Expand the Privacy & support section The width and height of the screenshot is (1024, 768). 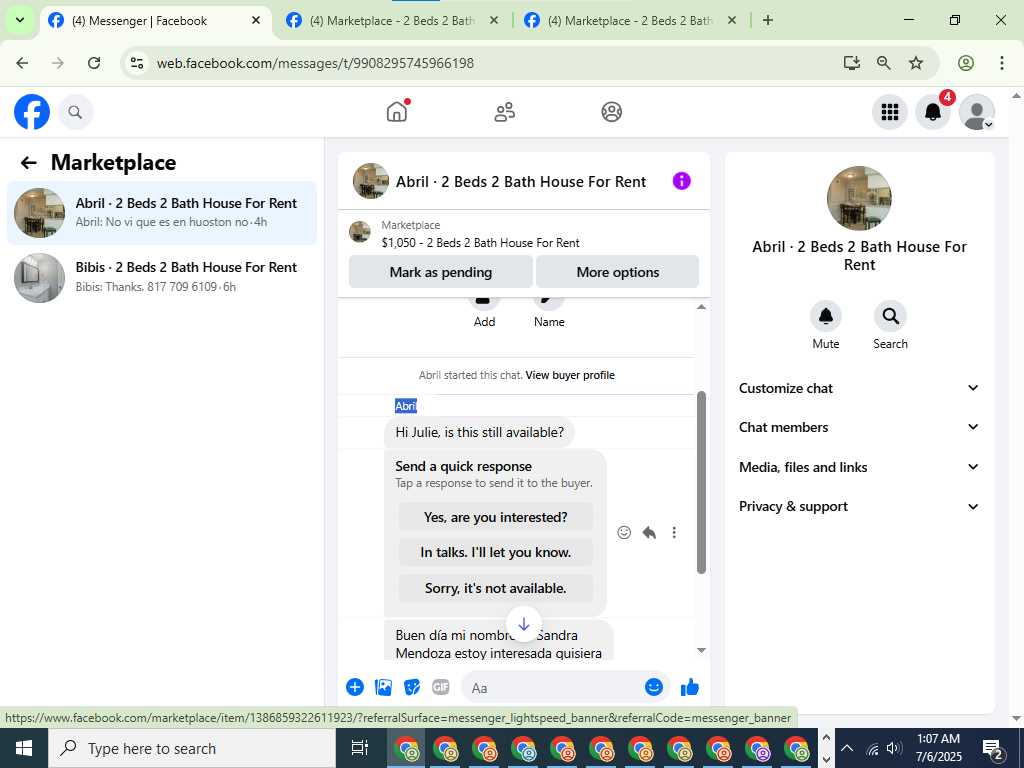(859, 506)
